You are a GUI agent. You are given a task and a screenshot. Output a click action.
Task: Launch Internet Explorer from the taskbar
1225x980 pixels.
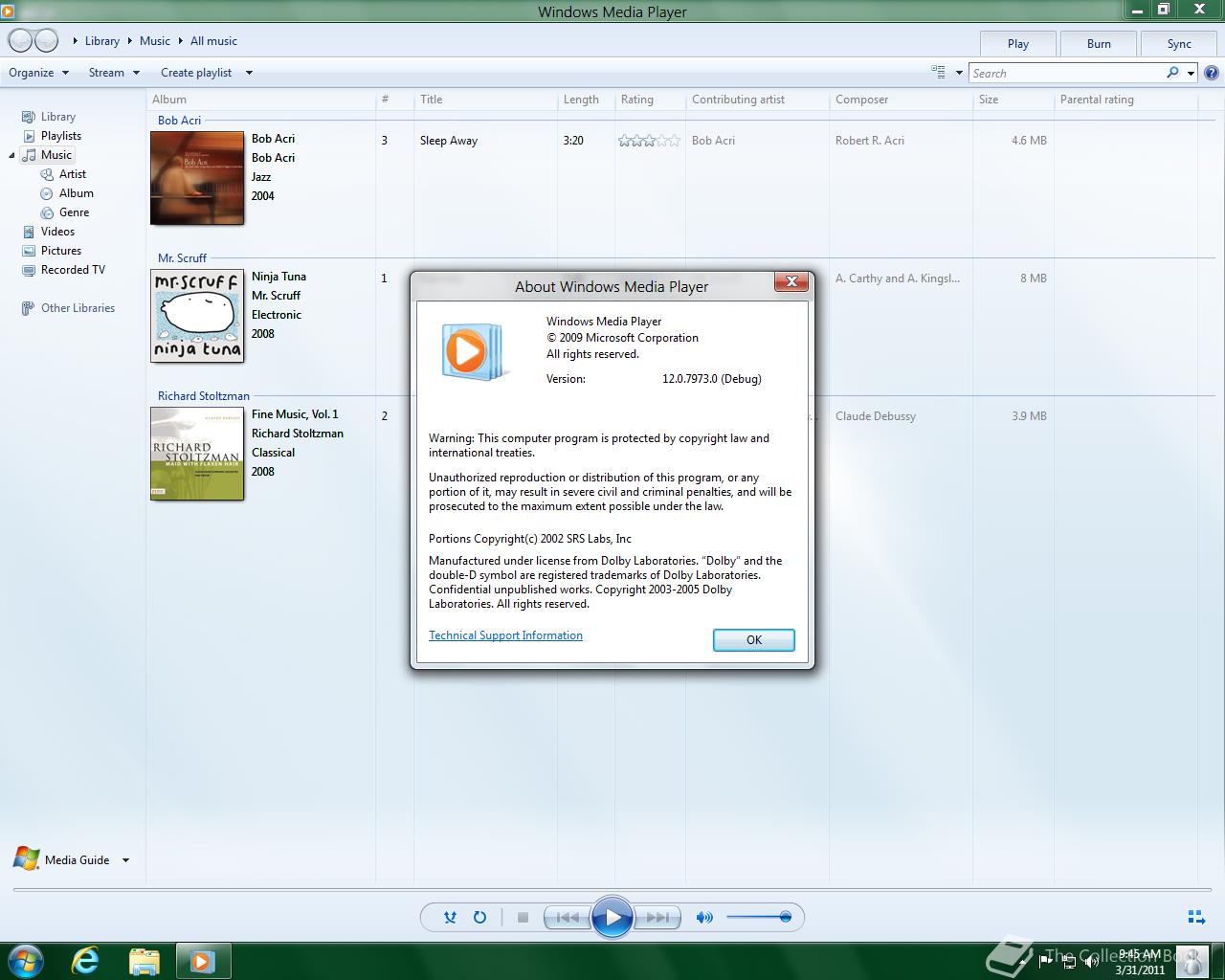pos(86,961)
